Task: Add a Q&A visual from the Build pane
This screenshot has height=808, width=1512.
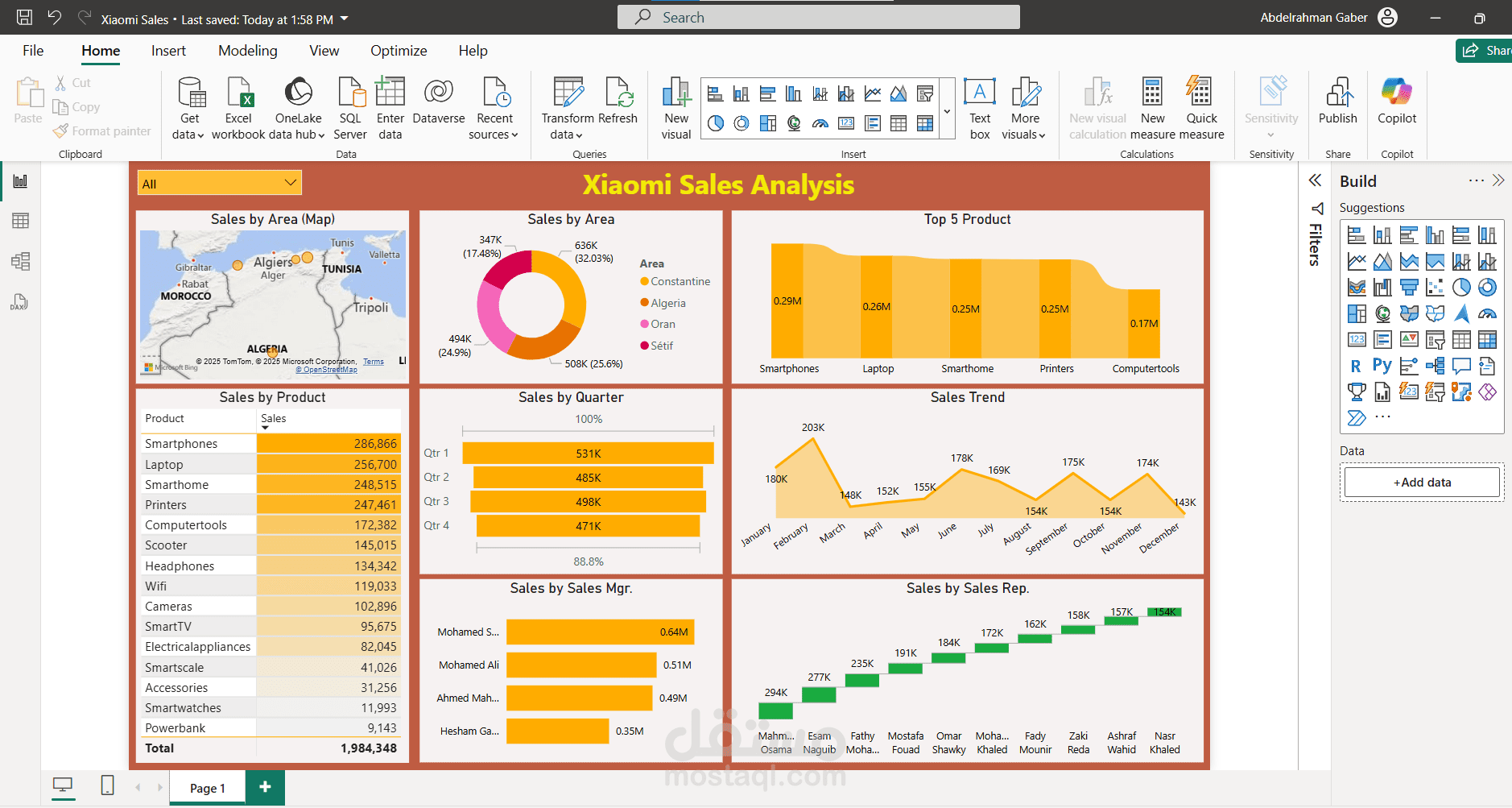Action: point(1461,366)
